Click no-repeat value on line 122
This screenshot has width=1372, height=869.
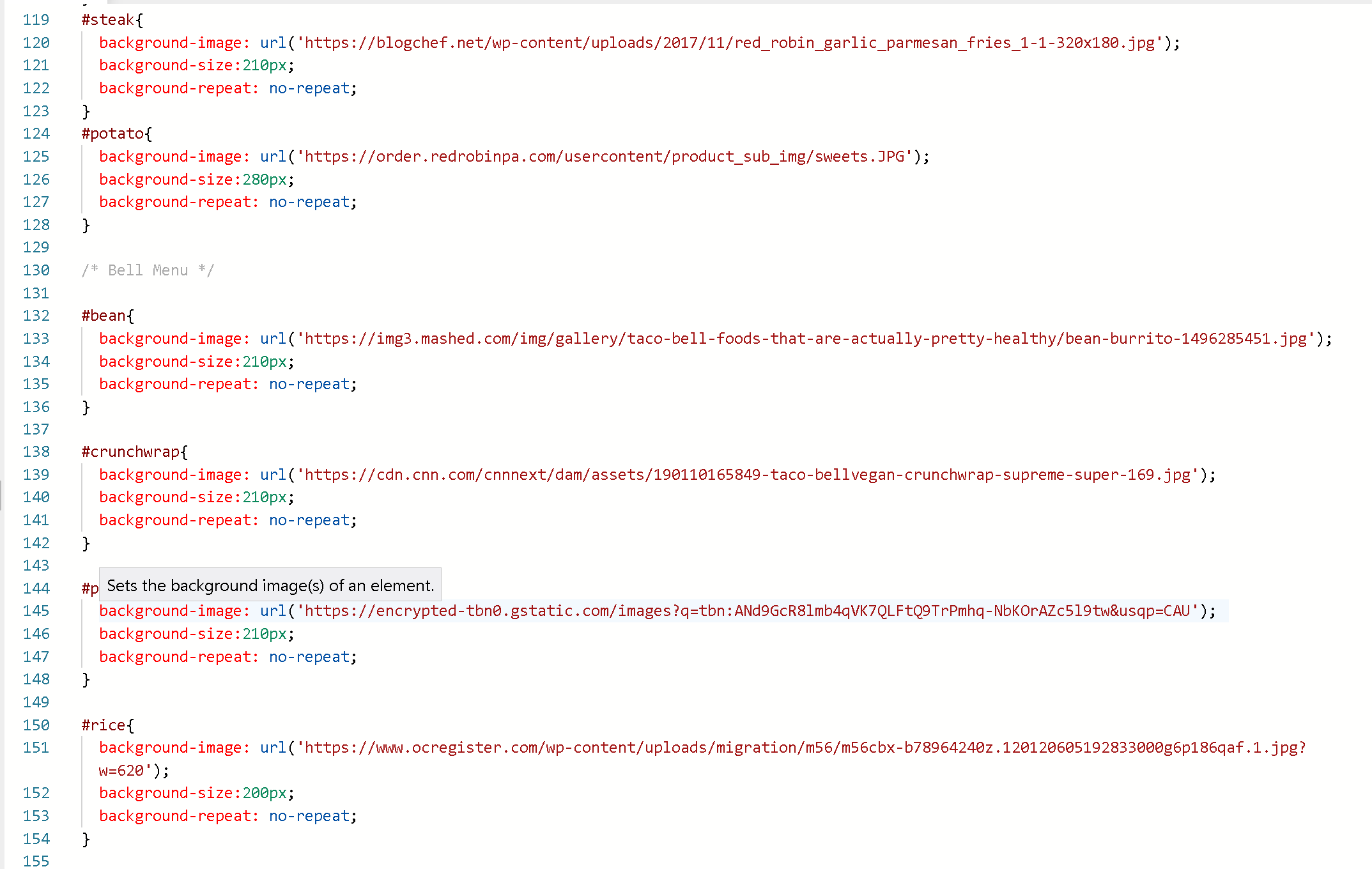pos(309,88)
